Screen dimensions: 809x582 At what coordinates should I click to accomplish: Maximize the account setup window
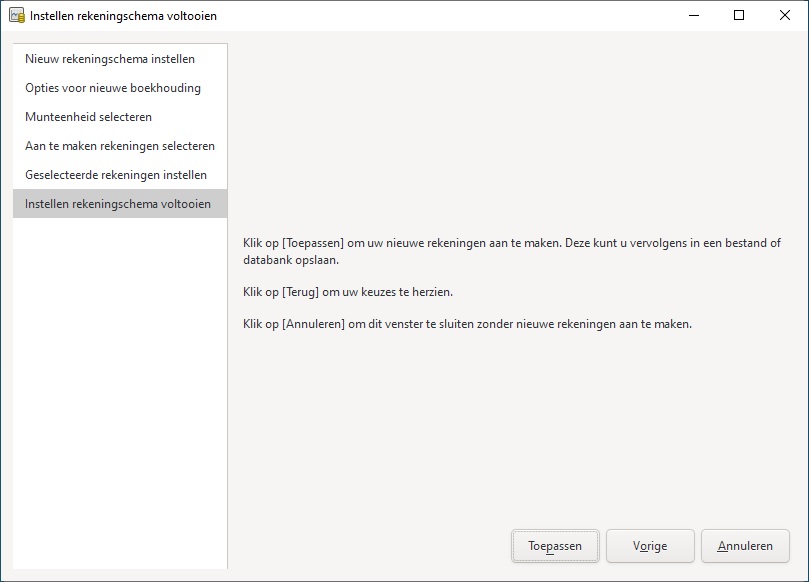(738, 15)
